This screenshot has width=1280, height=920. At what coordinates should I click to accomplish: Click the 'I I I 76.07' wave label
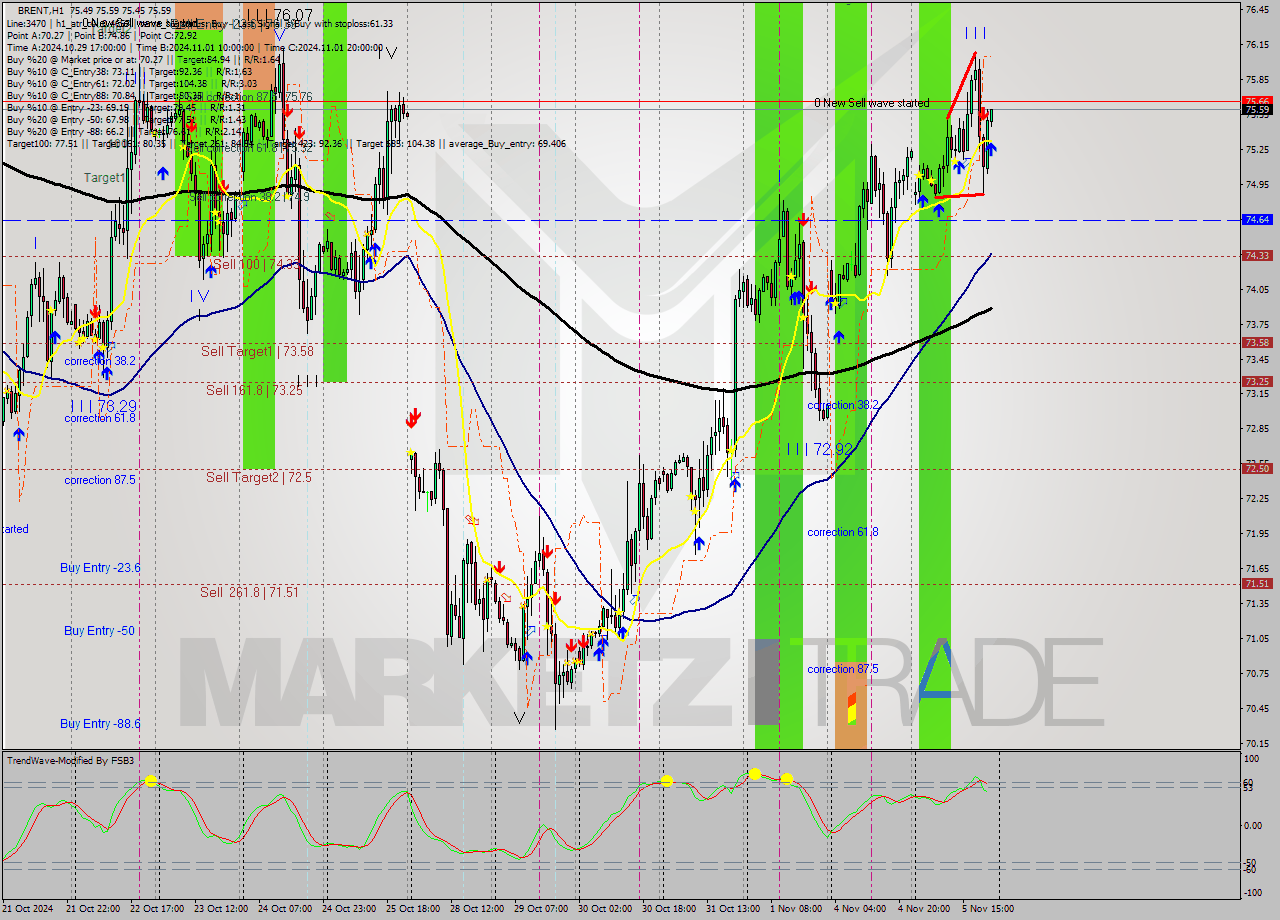coord(279,15)
